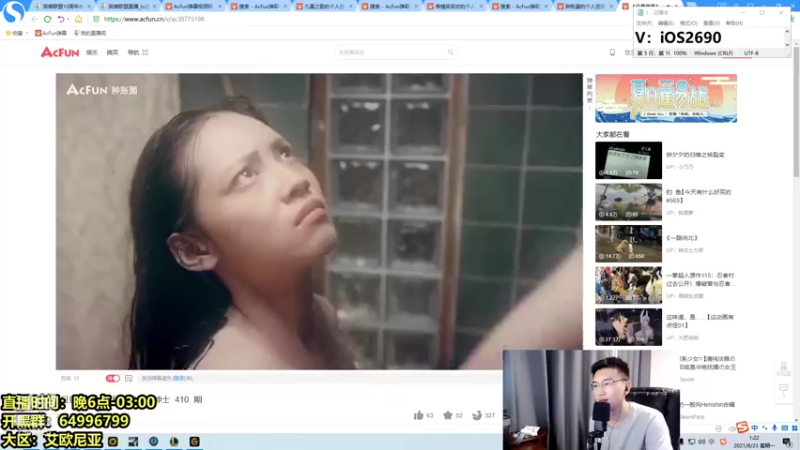The image size is (800, 450).
Task: Click the main video player area
Action: (319, 221)
